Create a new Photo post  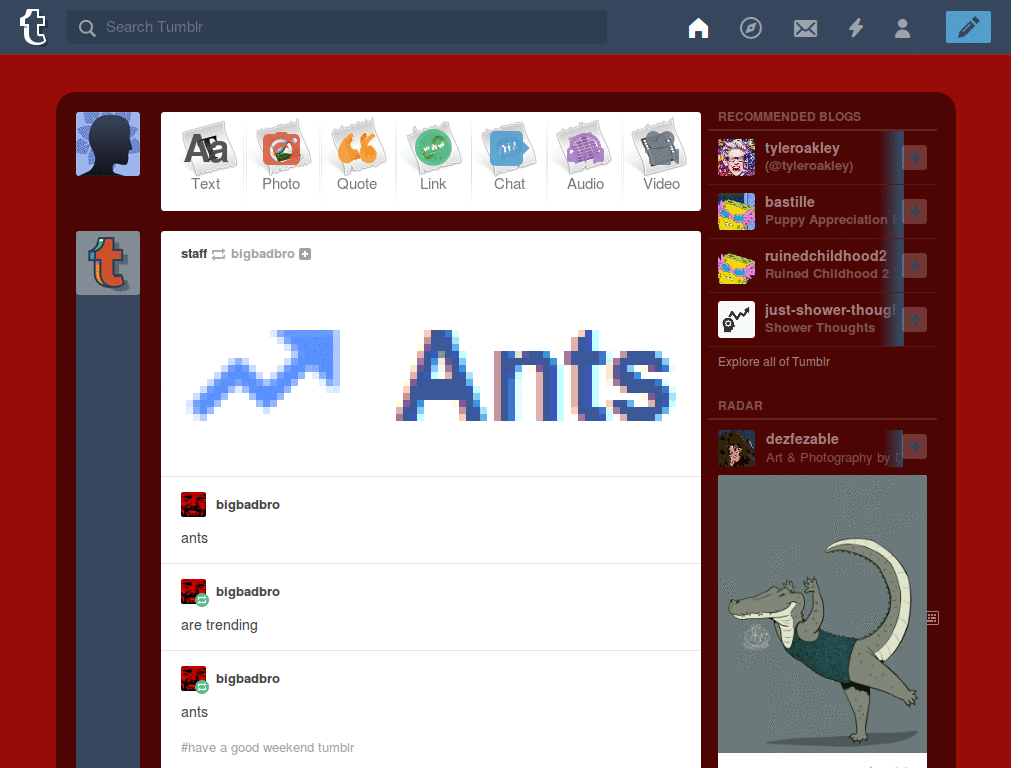point(281,157)
